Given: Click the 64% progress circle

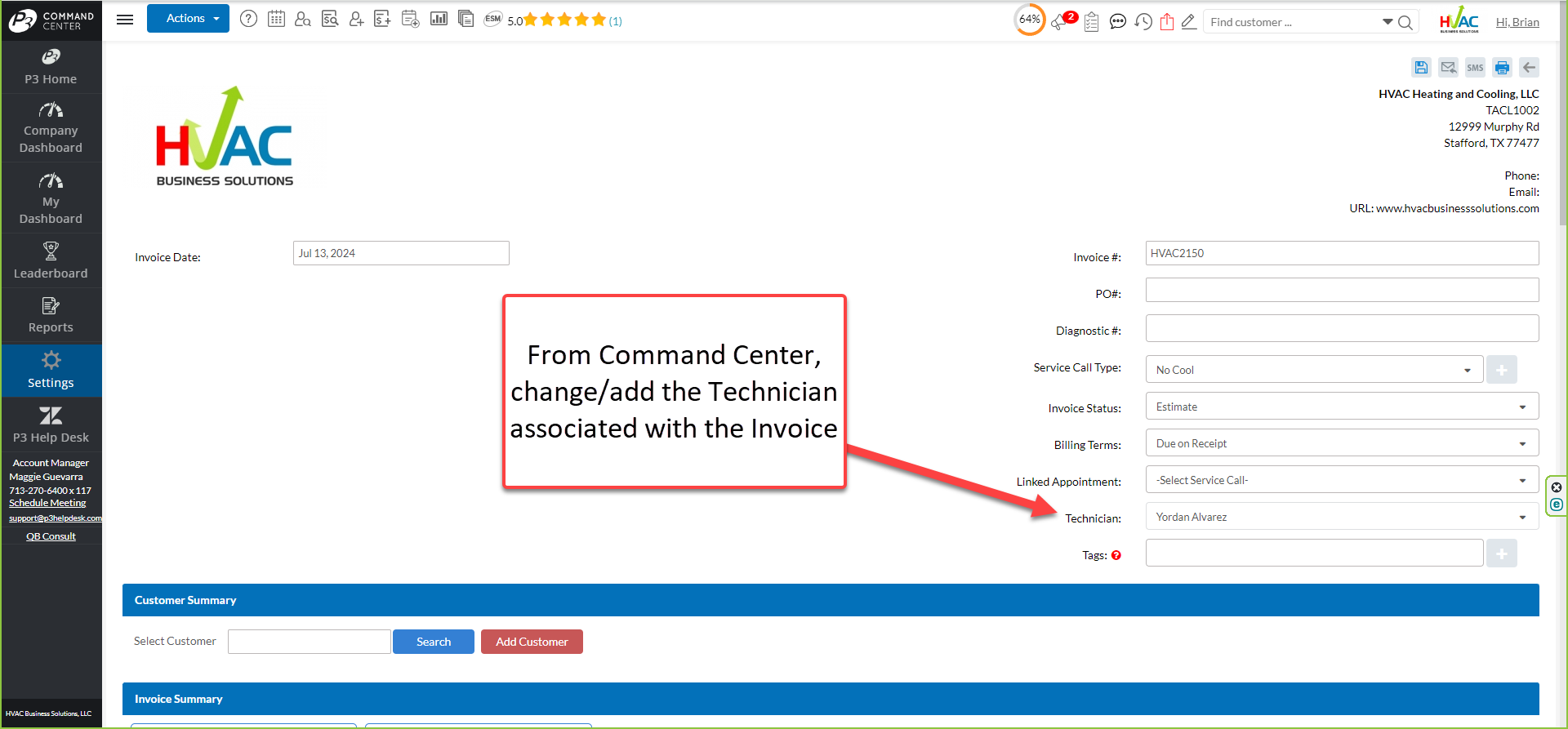Looking at the screenshot, I should (x=1029, y=20).
